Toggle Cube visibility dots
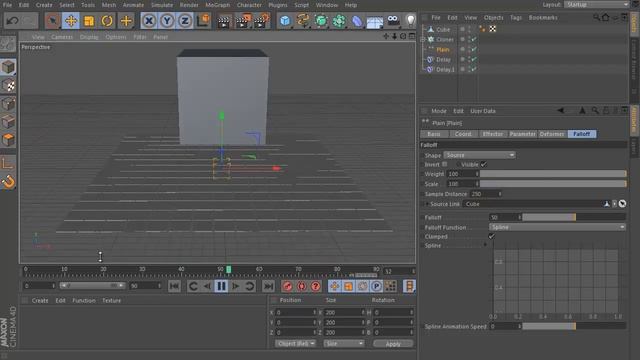Image resolution: width=640 pixels, height=360 pixels. pos(469,29)
